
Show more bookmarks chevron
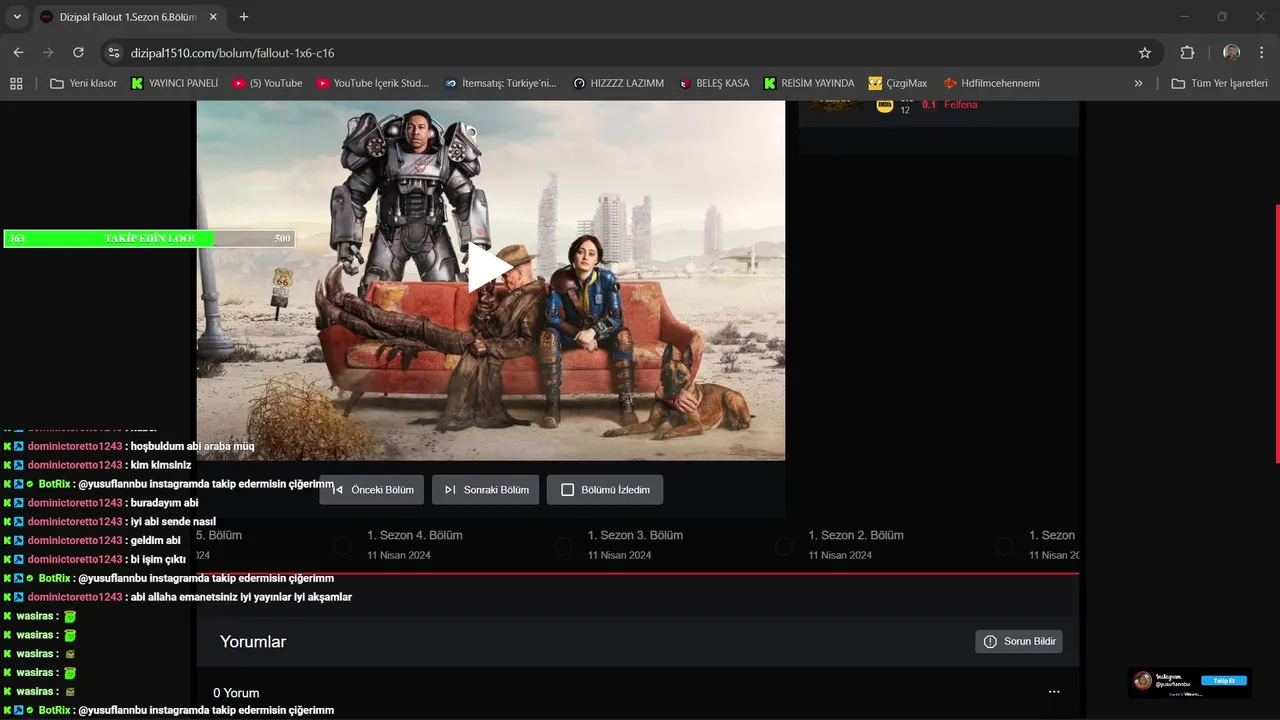click(x=1138, y=83)
